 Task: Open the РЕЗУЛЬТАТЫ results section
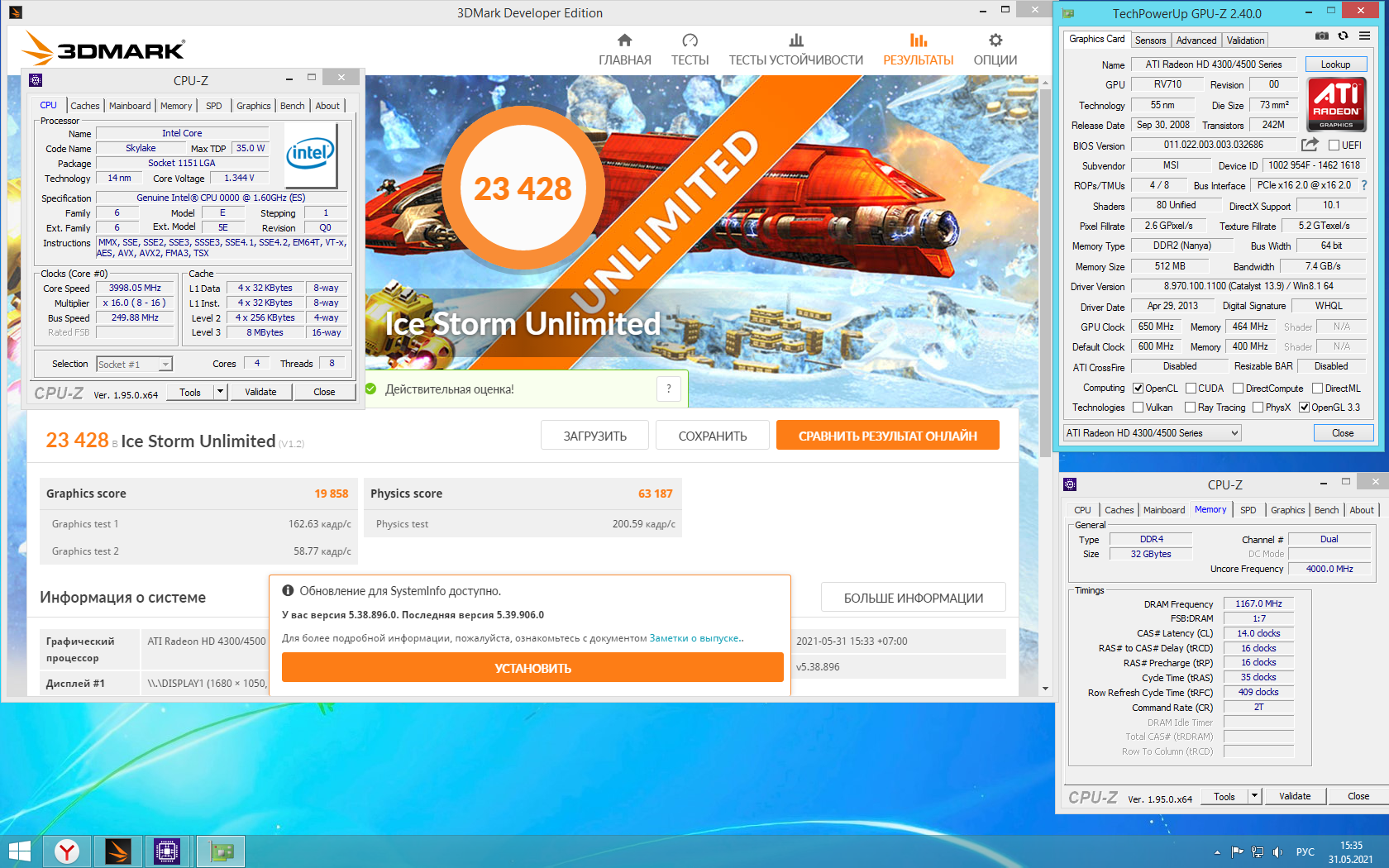(x=918, y=50)
